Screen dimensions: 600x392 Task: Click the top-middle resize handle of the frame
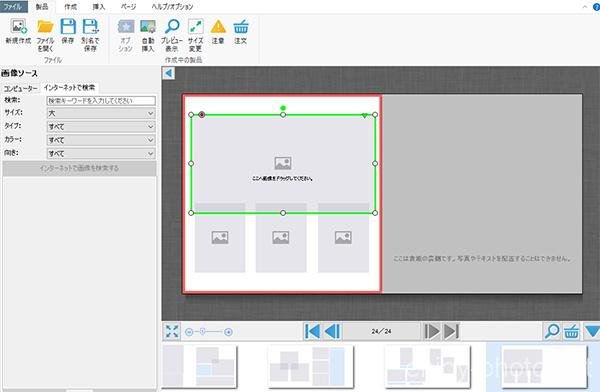click(283, 114)
